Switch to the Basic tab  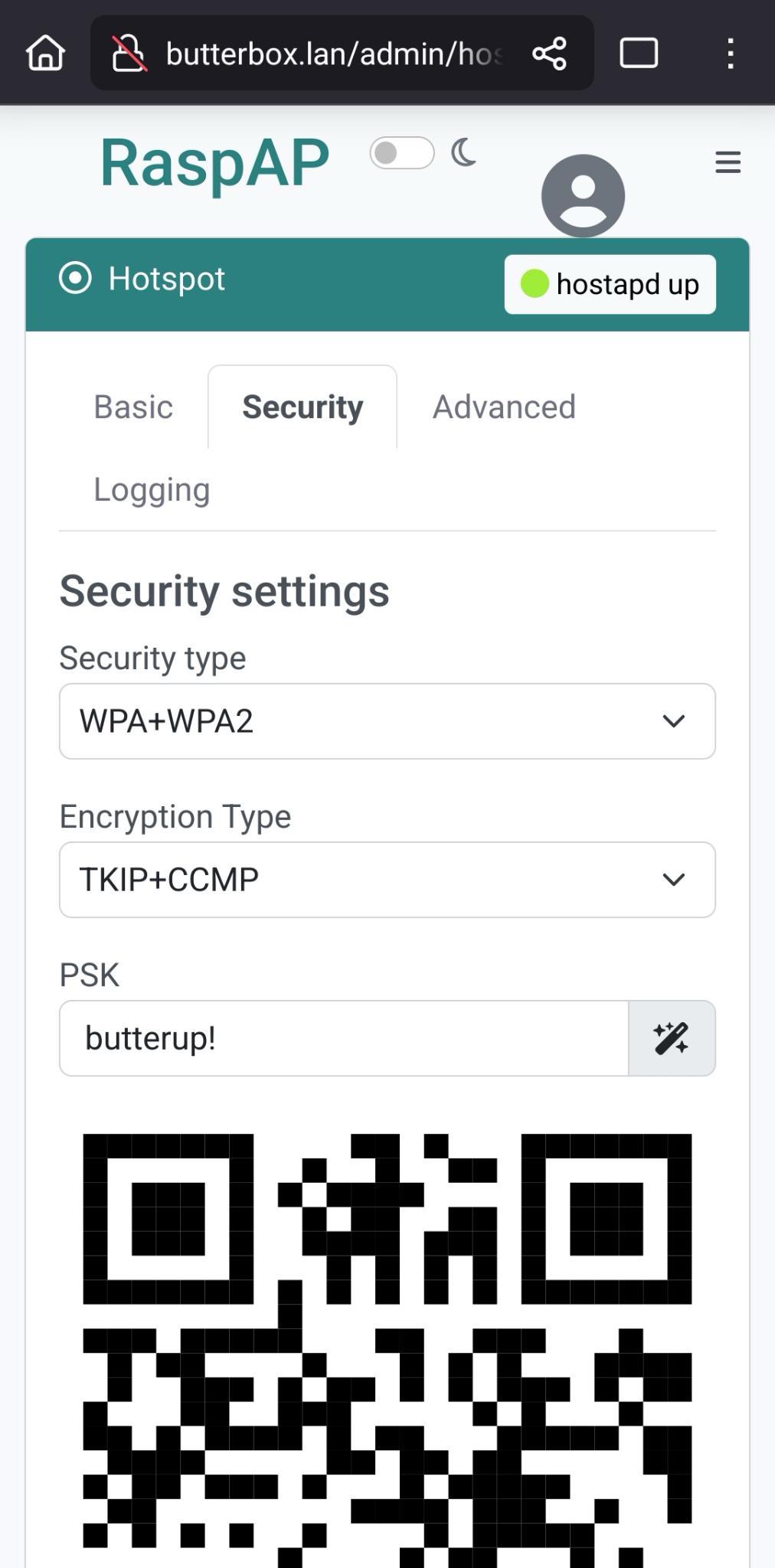point(133,407)
